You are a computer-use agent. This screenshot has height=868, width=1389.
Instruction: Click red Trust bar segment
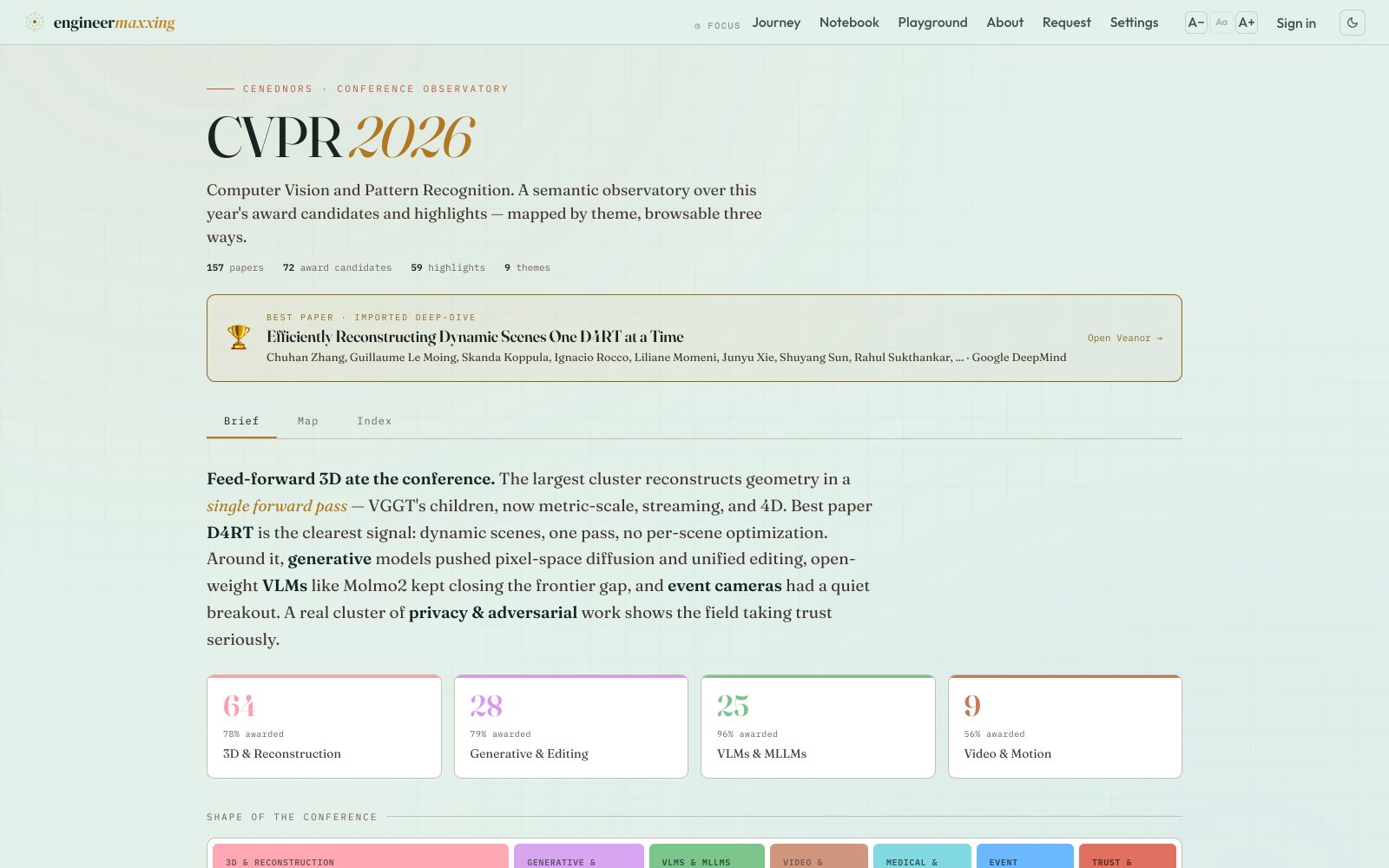point(1128,856)
